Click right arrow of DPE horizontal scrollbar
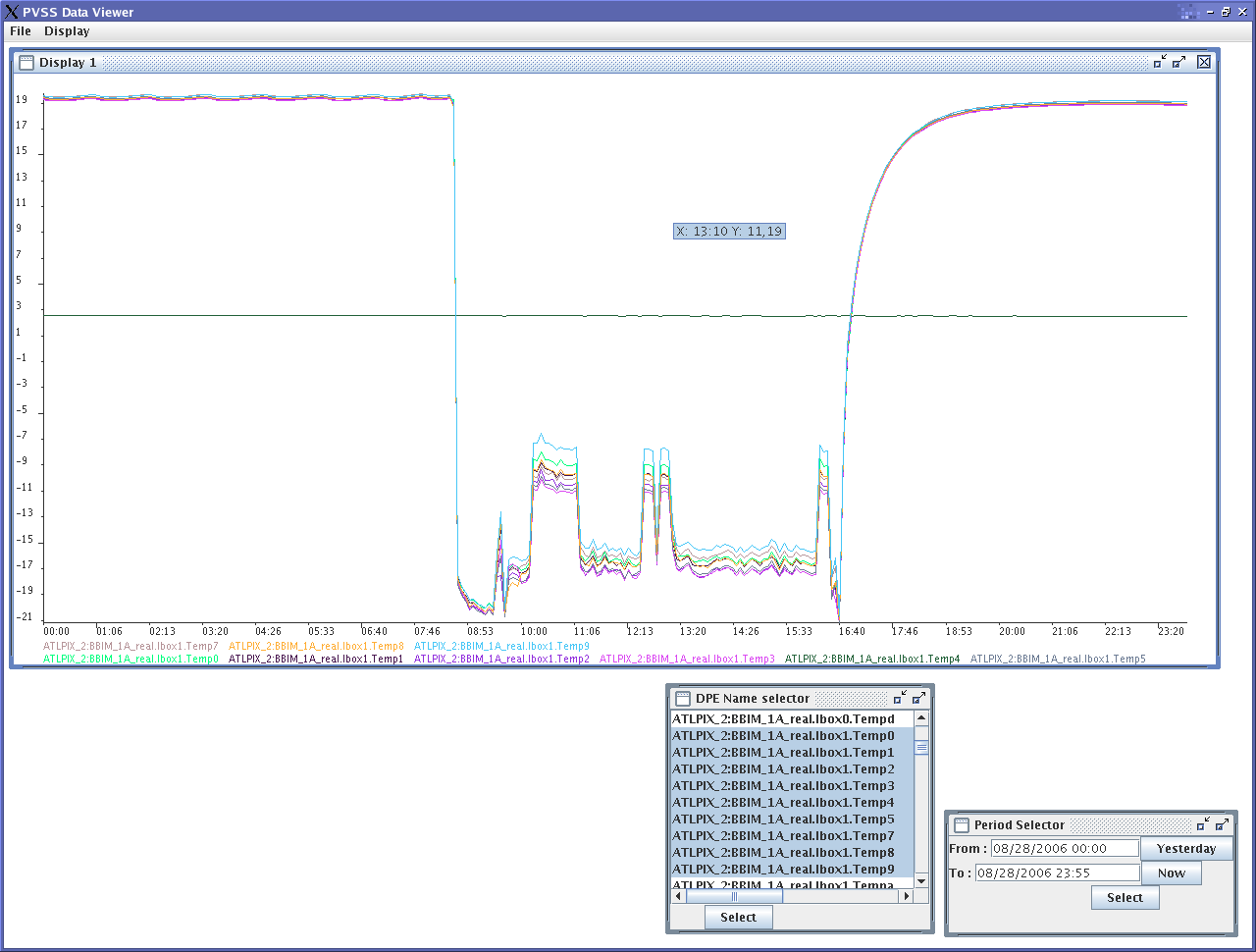 click(x=907, y=896)
